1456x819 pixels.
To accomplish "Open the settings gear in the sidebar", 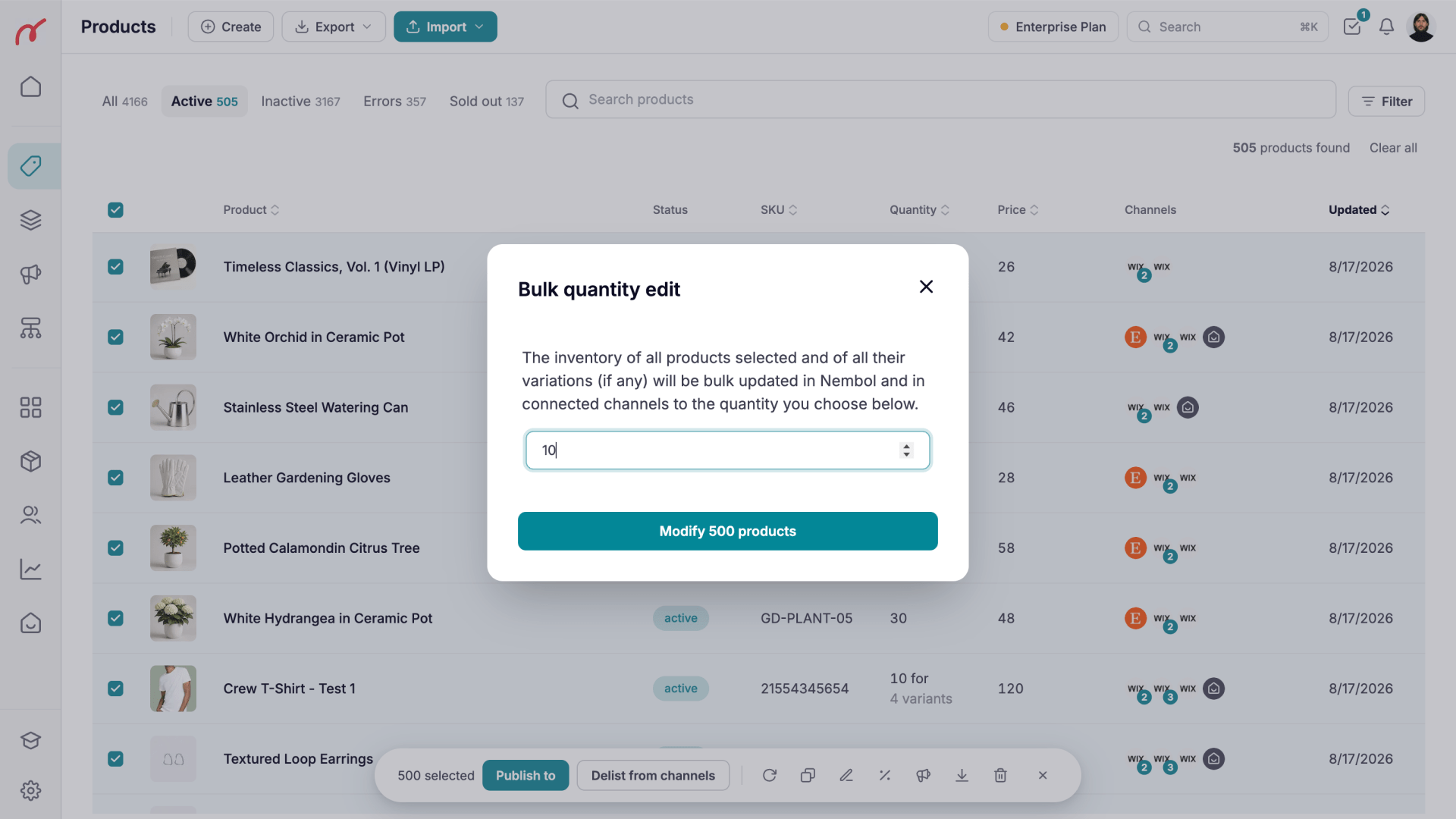I will pyautogui.click(x=30, y=791).
